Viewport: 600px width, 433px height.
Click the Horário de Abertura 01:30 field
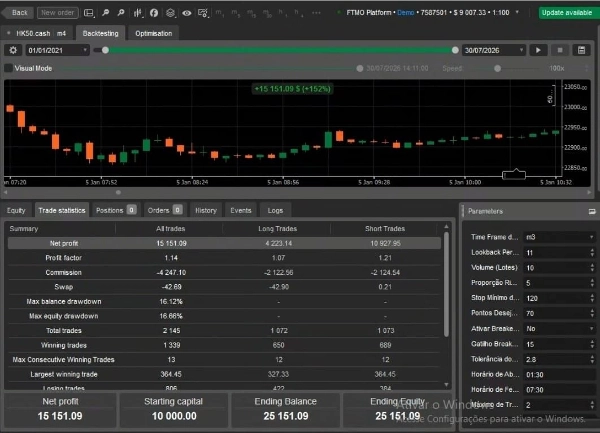559,374
